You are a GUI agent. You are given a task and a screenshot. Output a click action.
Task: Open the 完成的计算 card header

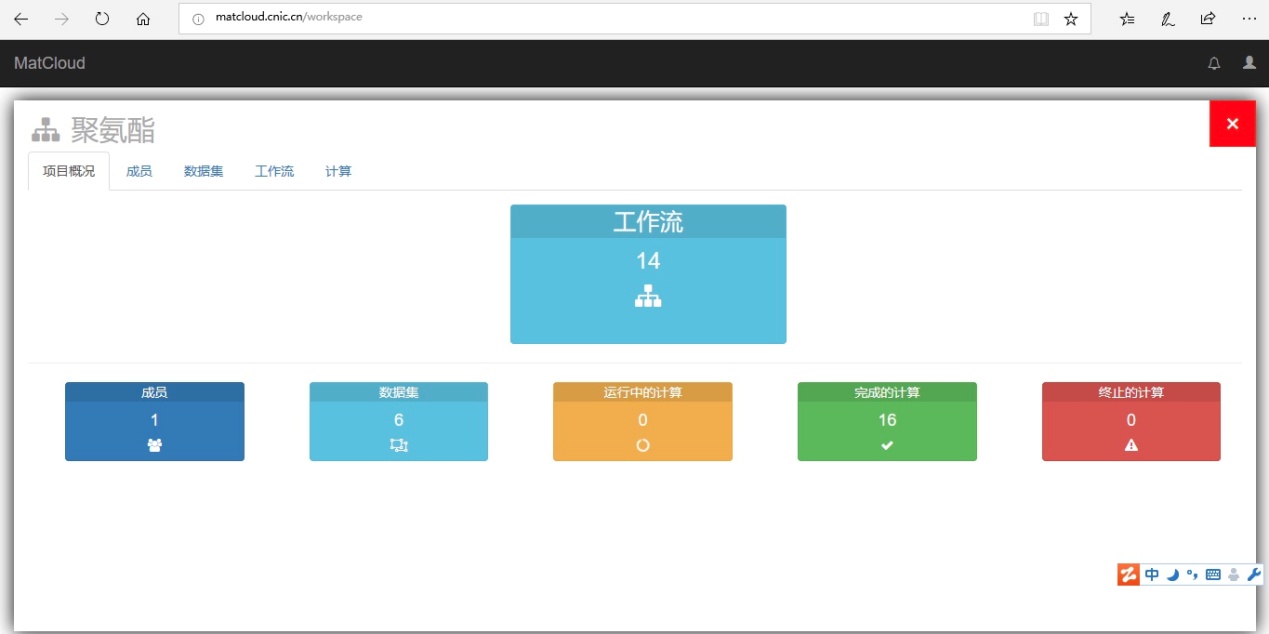pyautogui.click(x=887, y=392)
